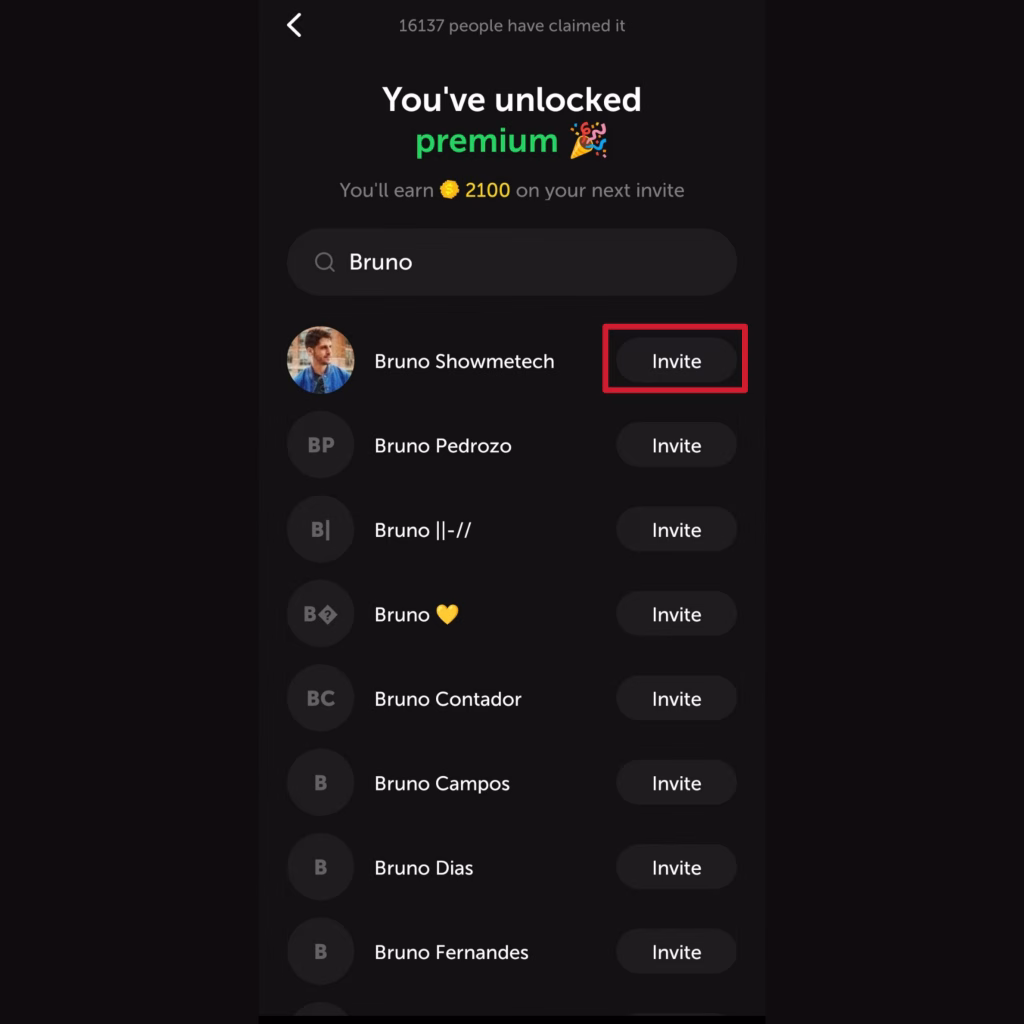Screen dimensions: 1024x1024
Task: Invite Bruno Dias
Action: [x=676, y=868]
